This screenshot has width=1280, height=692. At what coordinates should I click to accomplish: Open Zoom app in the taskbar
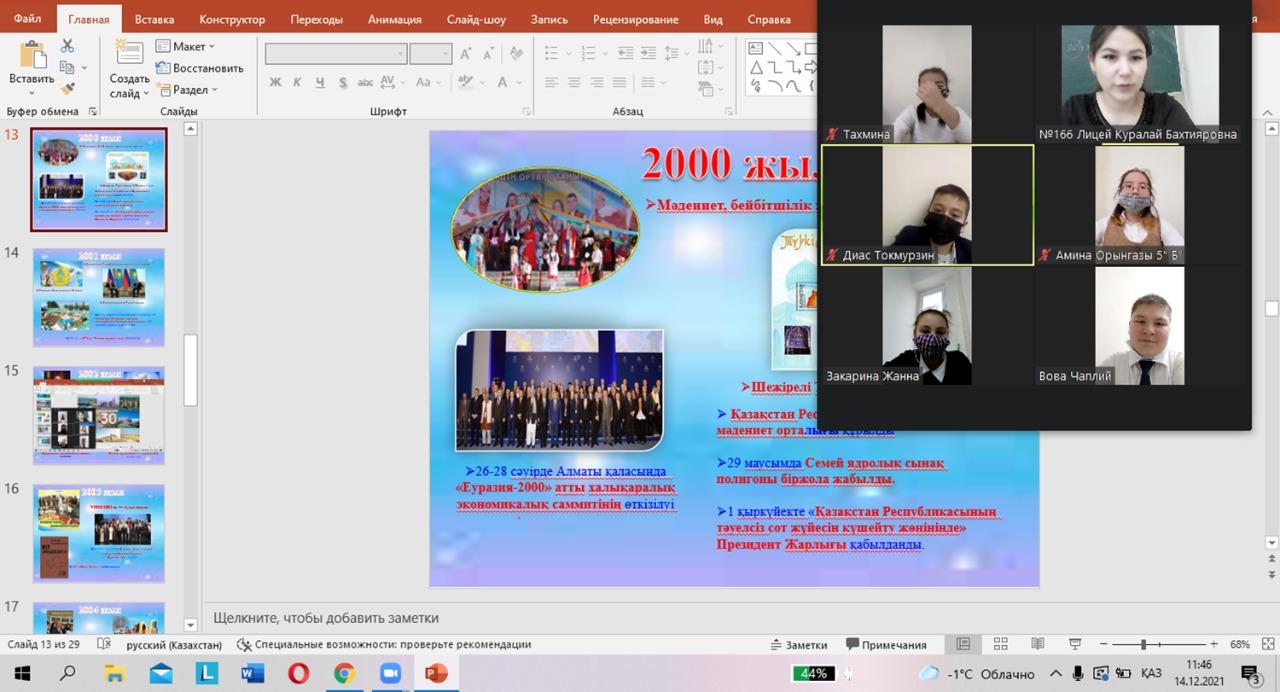tap(390, 674)
